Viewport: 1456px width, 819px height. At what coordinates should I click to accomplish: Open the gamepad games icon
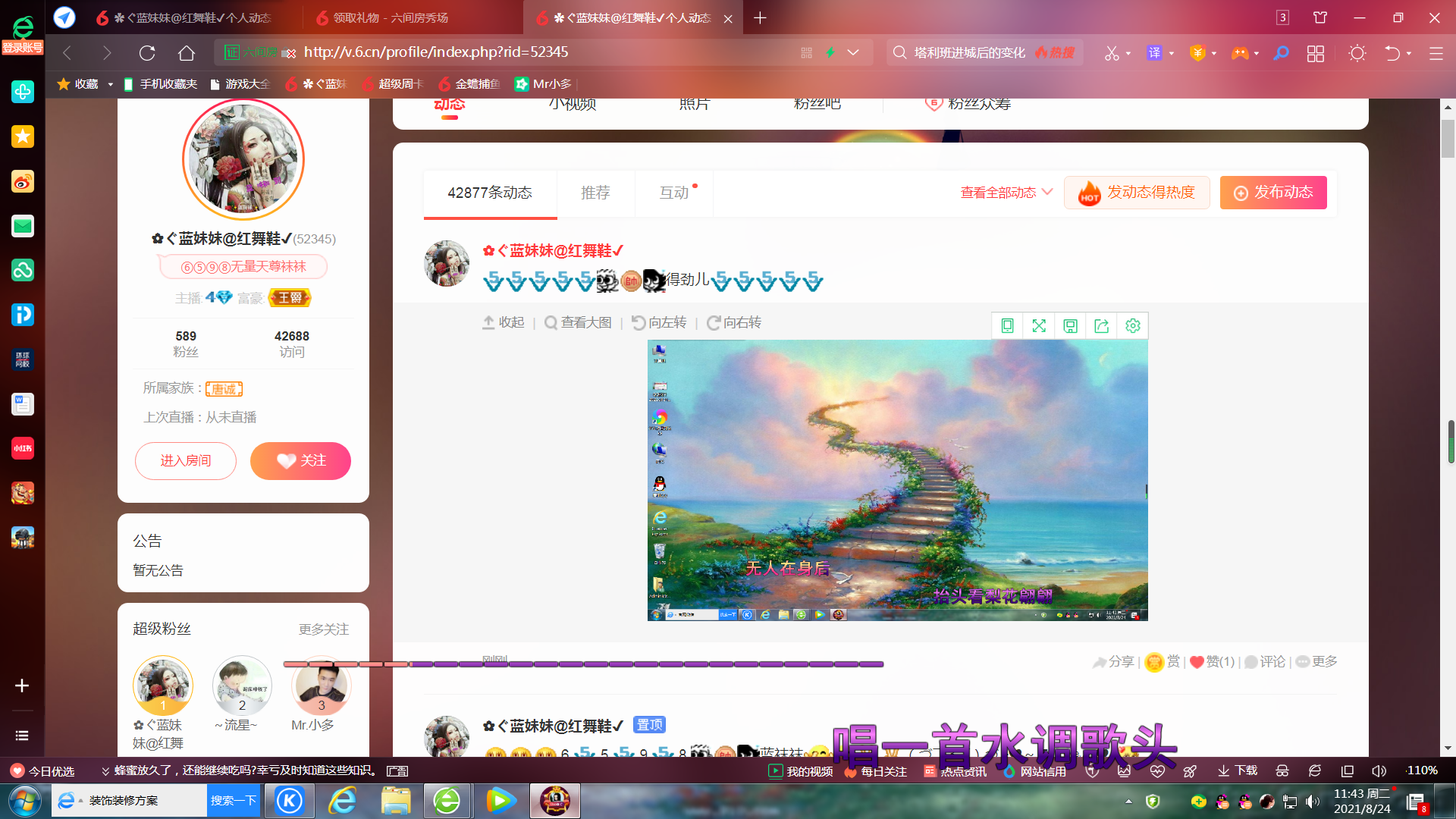1239,53
